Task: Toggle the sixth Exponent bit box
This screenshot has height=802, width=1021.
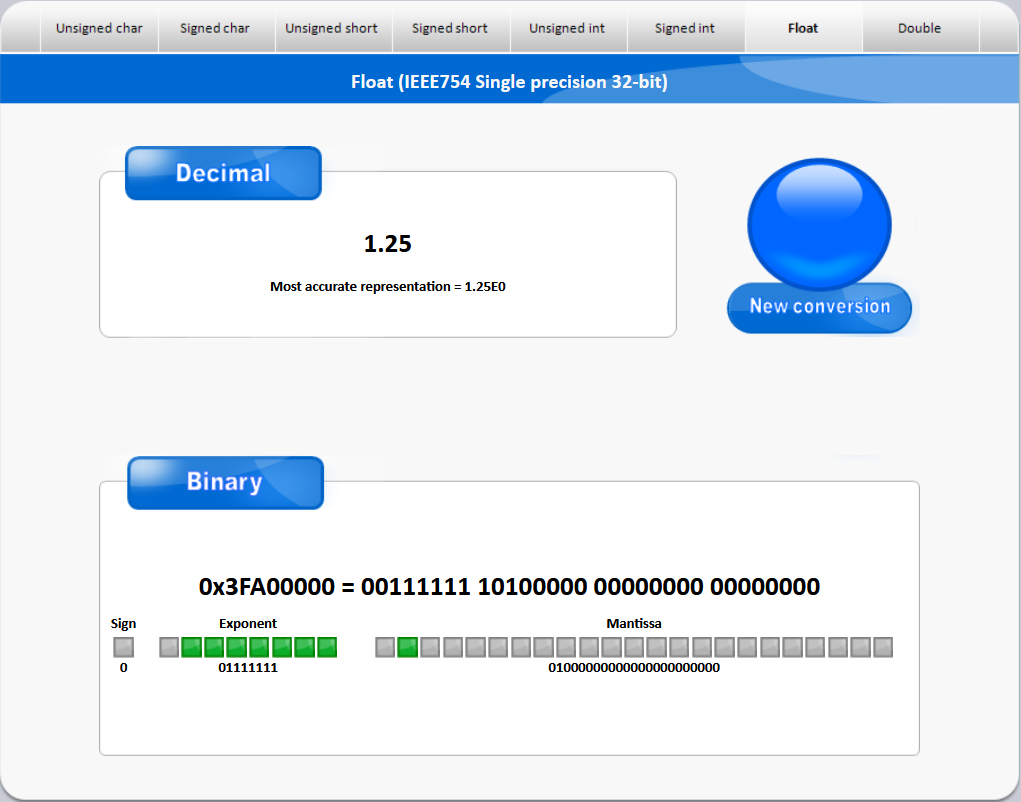Action: point(282,647)
